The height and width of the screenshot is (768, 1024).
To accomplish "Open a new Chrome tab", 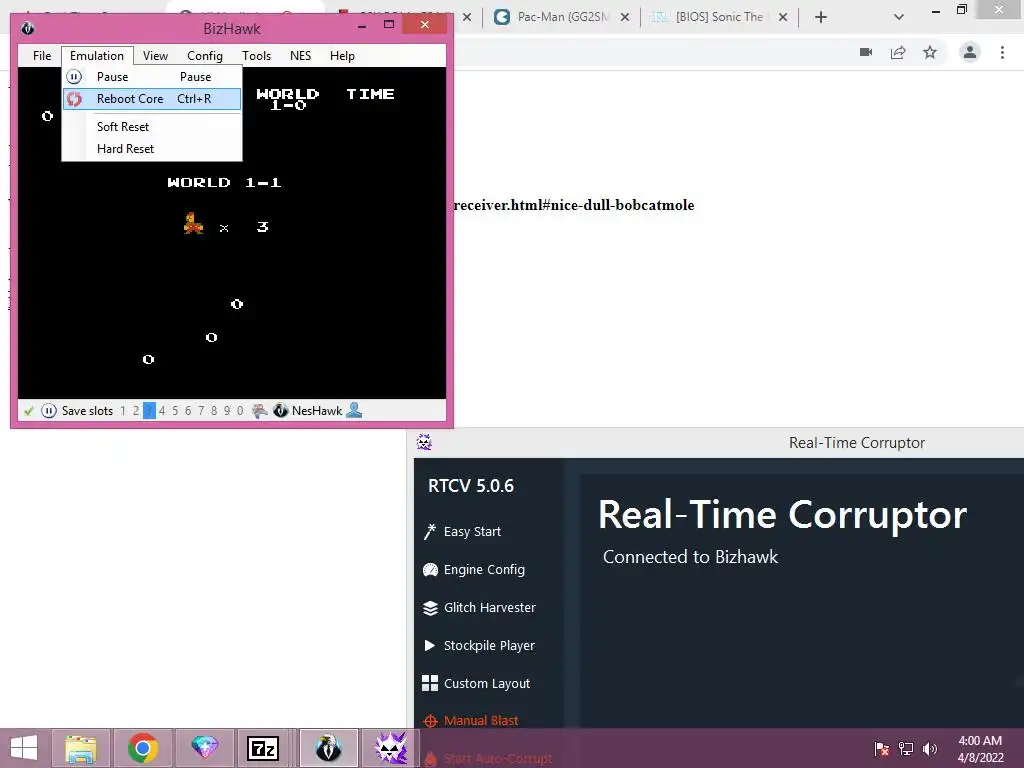I will [821, 18].
